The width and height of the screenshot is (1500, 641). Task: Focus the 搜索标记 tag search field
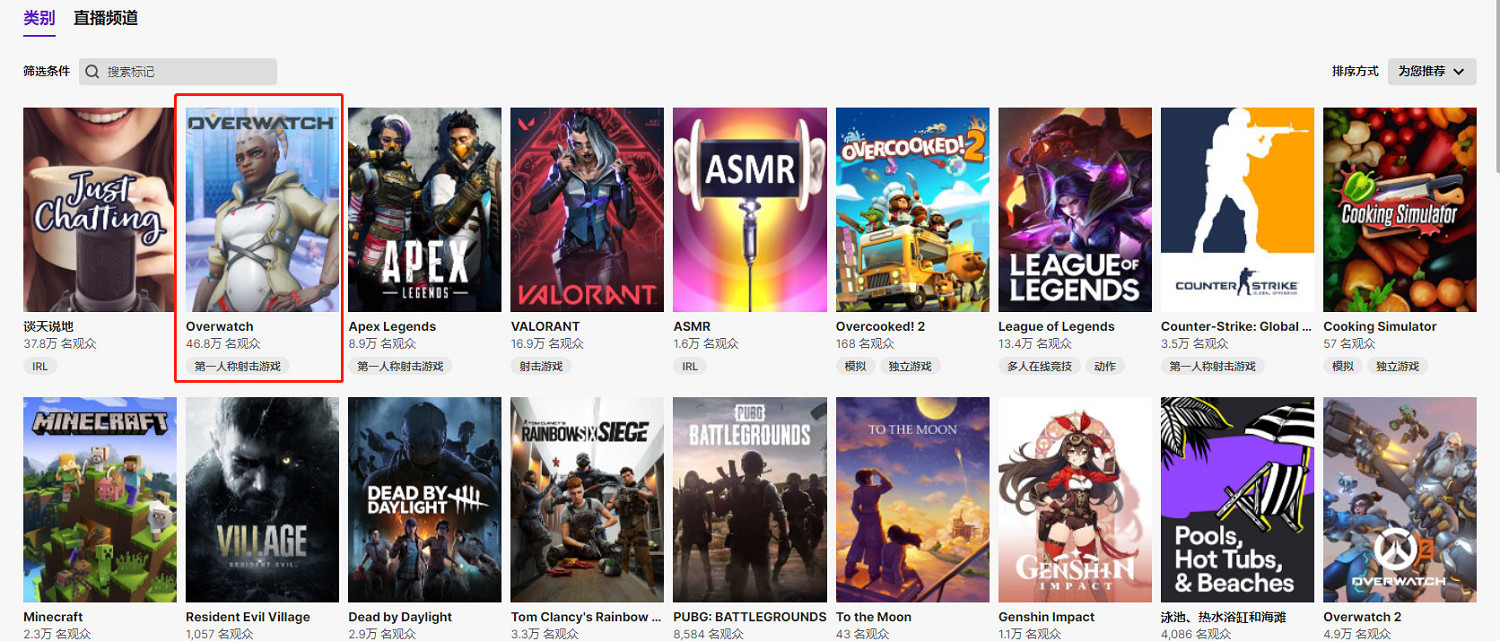(x=185, y=72)
